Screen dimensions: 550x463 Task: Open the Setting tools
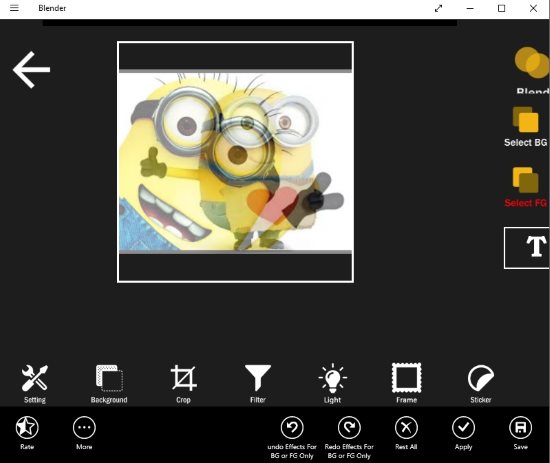tap(35, 384)
